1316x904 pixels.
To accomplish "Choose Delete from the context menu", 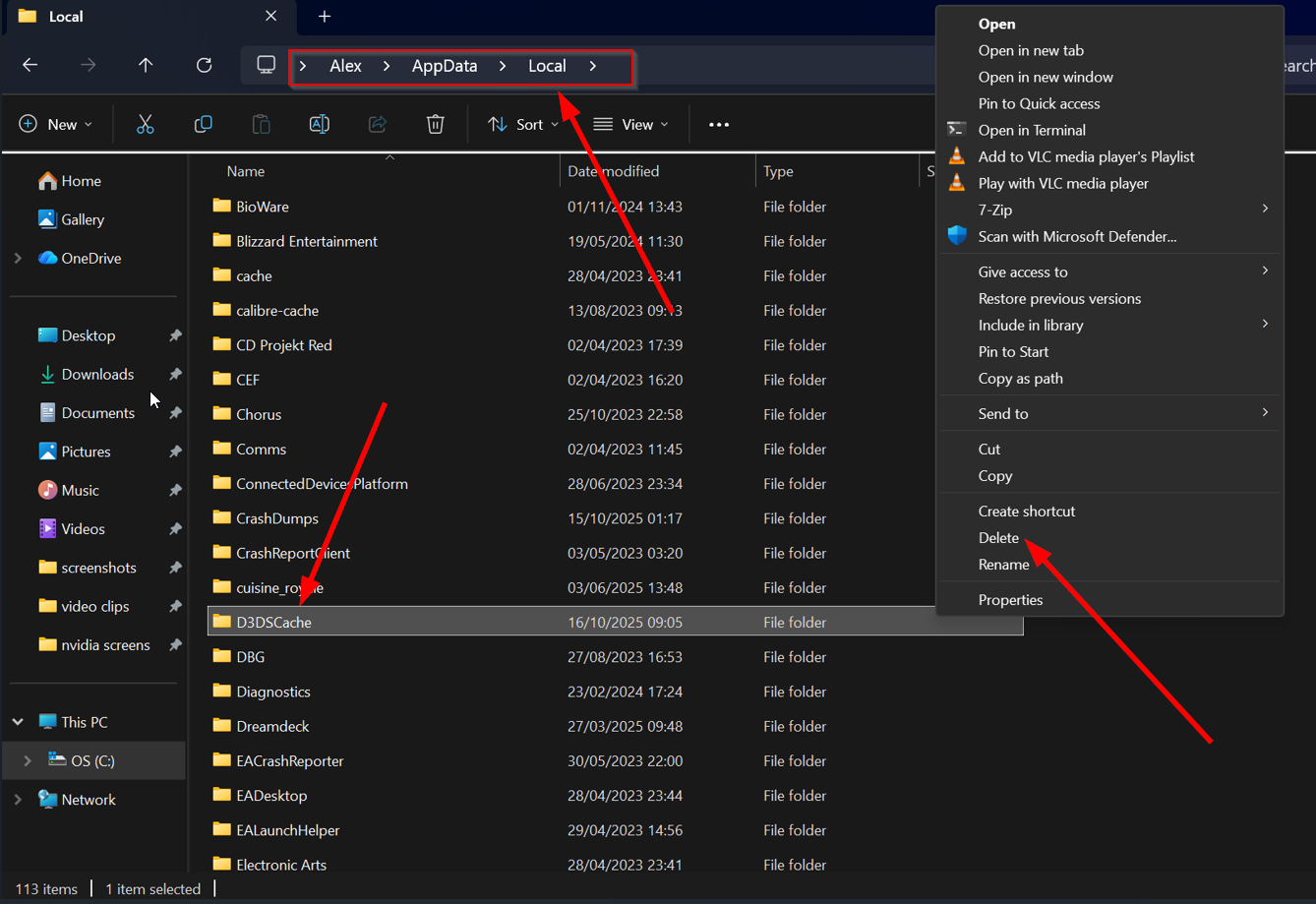I will pos(998,538).
